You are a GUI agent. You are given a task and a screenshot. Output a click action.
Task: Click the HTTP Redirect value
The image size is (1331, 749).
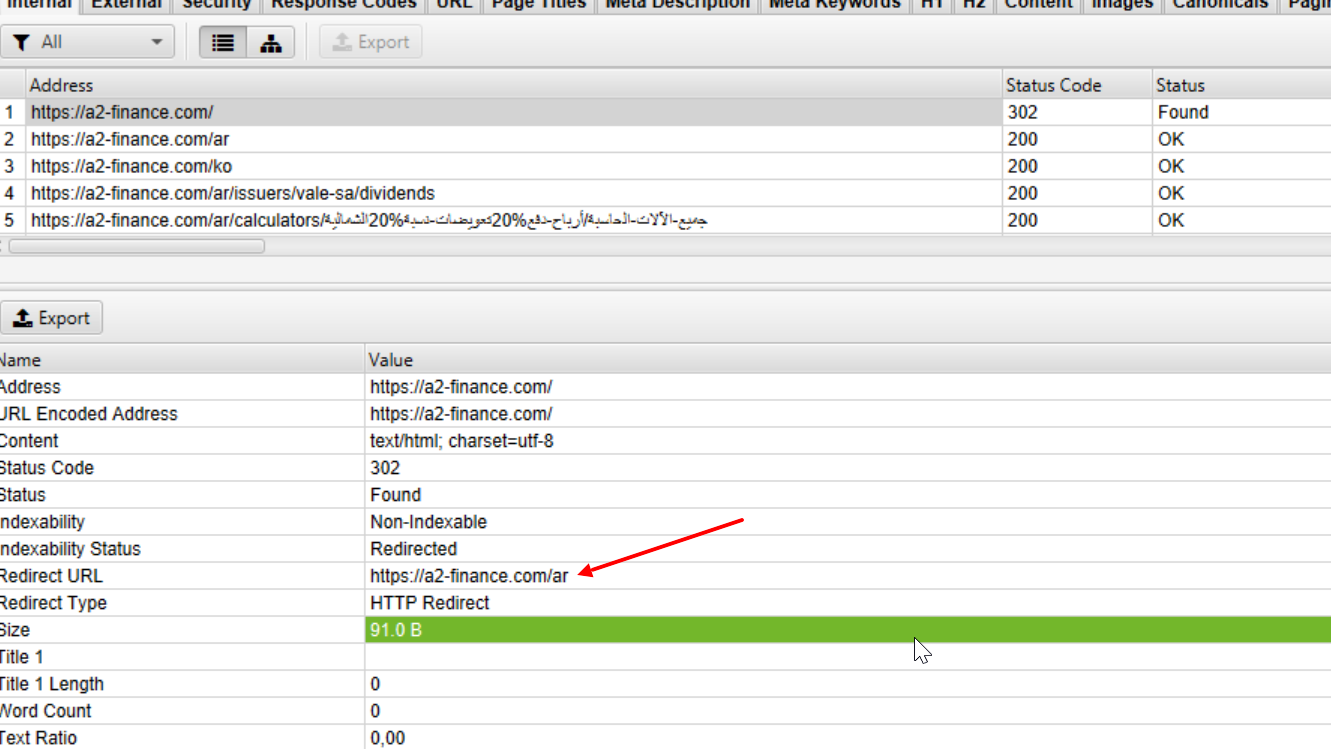(x=430, y=603)
